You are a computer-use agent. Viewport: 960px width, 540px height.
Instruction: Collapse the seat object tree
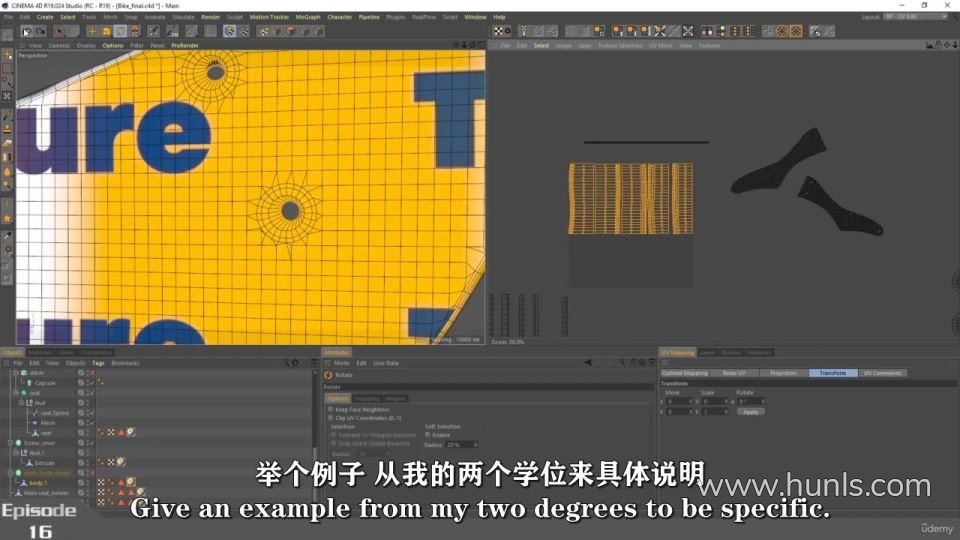(x=16, y=392)
